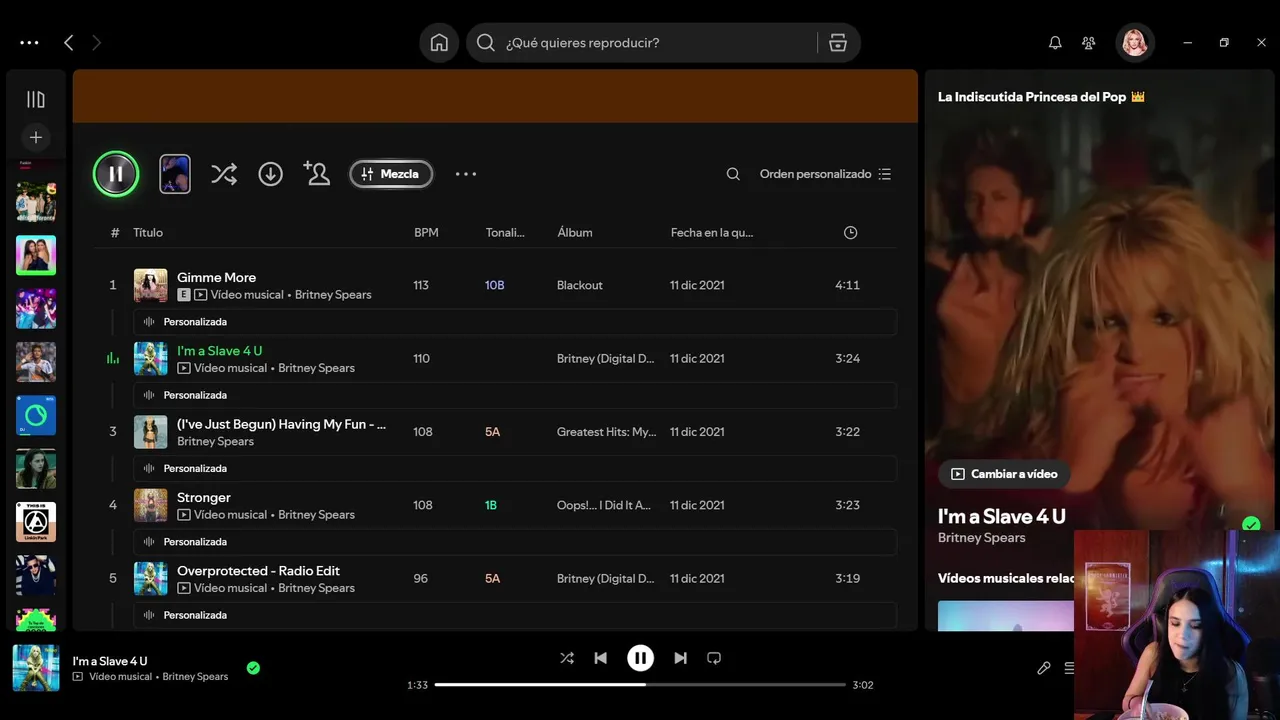
Task: Open more options for playlist
Action: point(466,174)
